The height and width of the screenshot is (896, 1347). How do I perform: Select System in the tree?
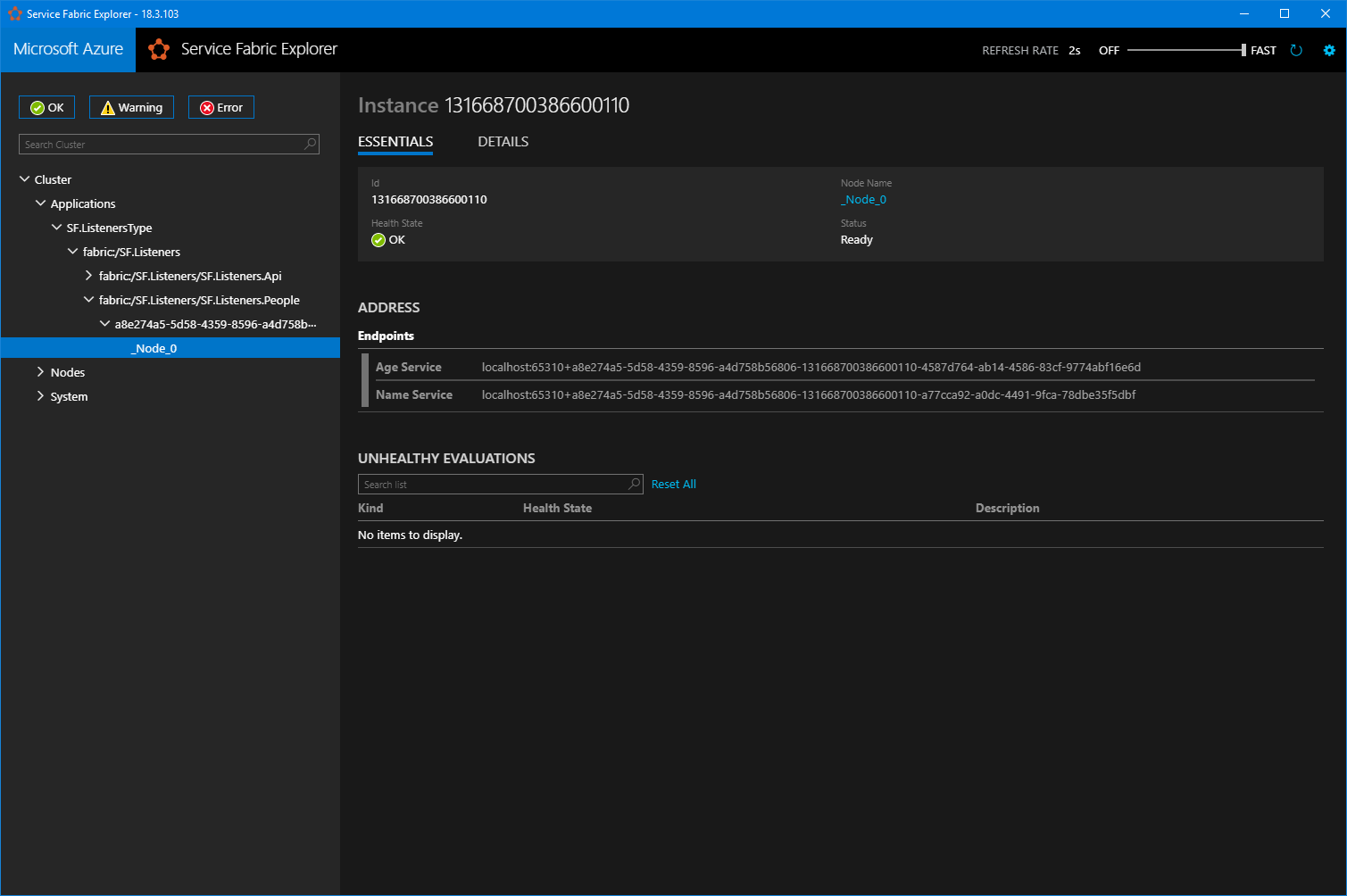point(69,397)
